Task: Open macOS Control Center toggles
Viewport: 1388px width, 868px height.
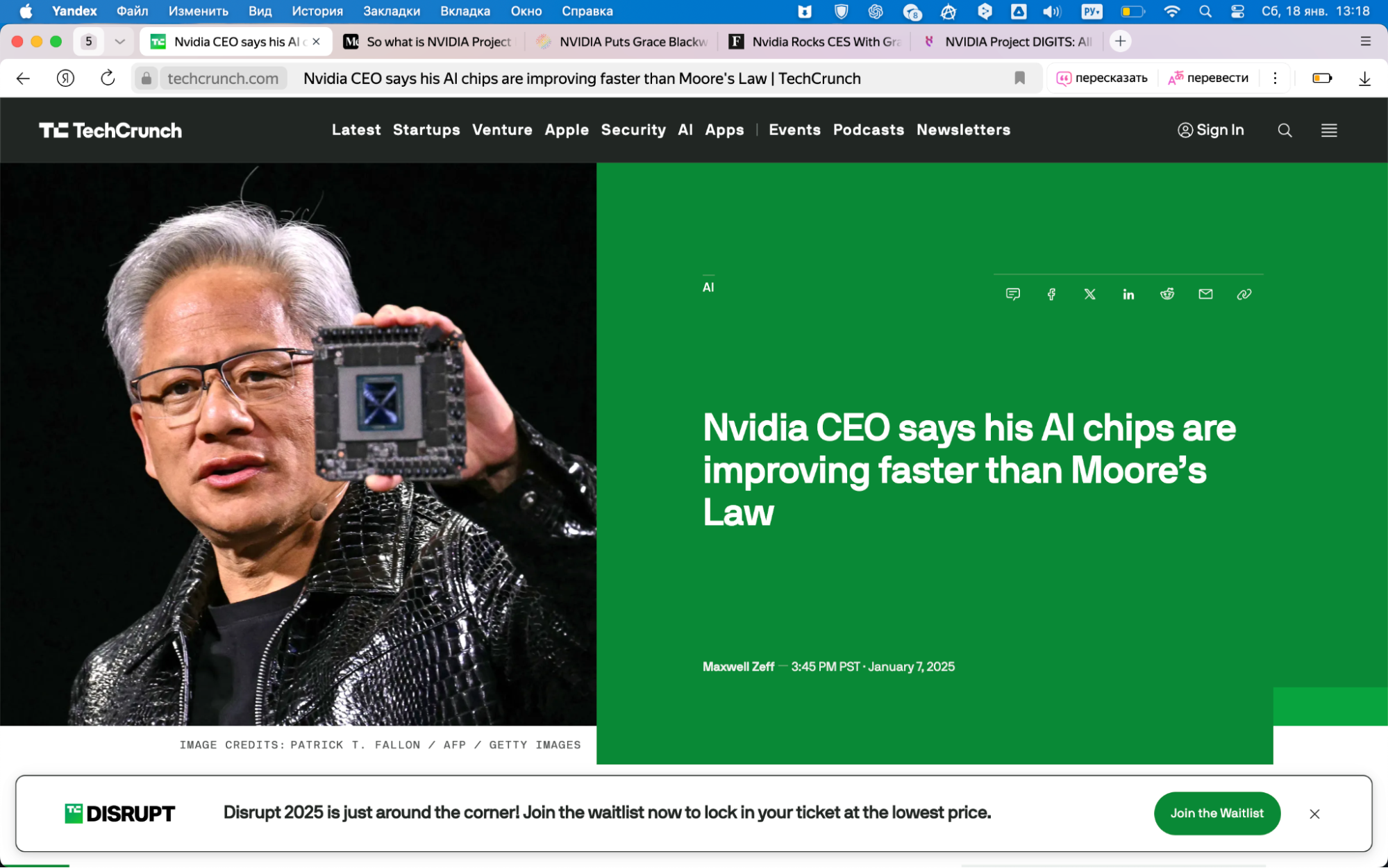Action: (1237, 11)
